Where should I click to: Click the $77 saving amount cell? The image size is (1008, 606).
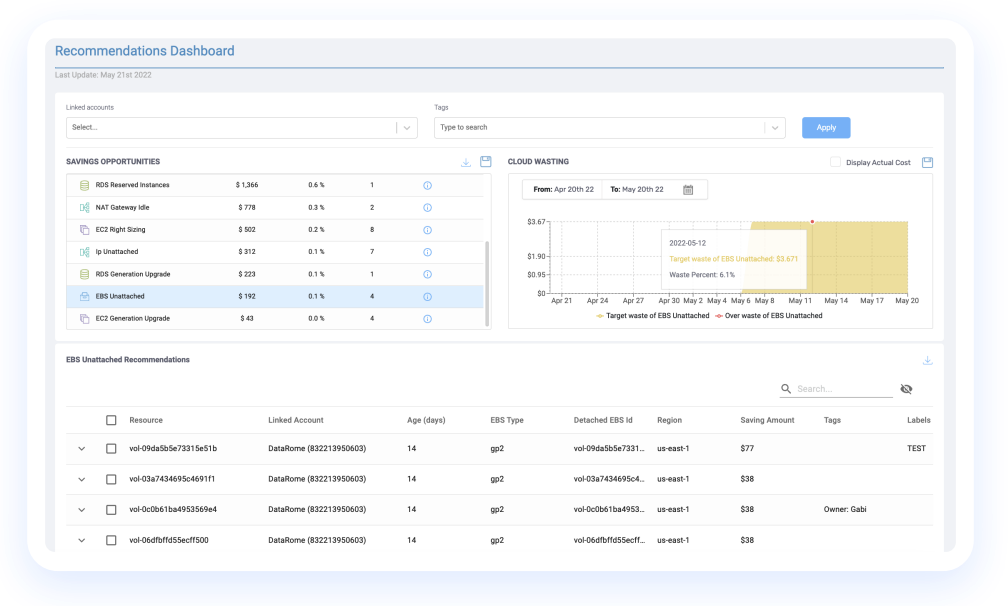(x=747, y=449)
